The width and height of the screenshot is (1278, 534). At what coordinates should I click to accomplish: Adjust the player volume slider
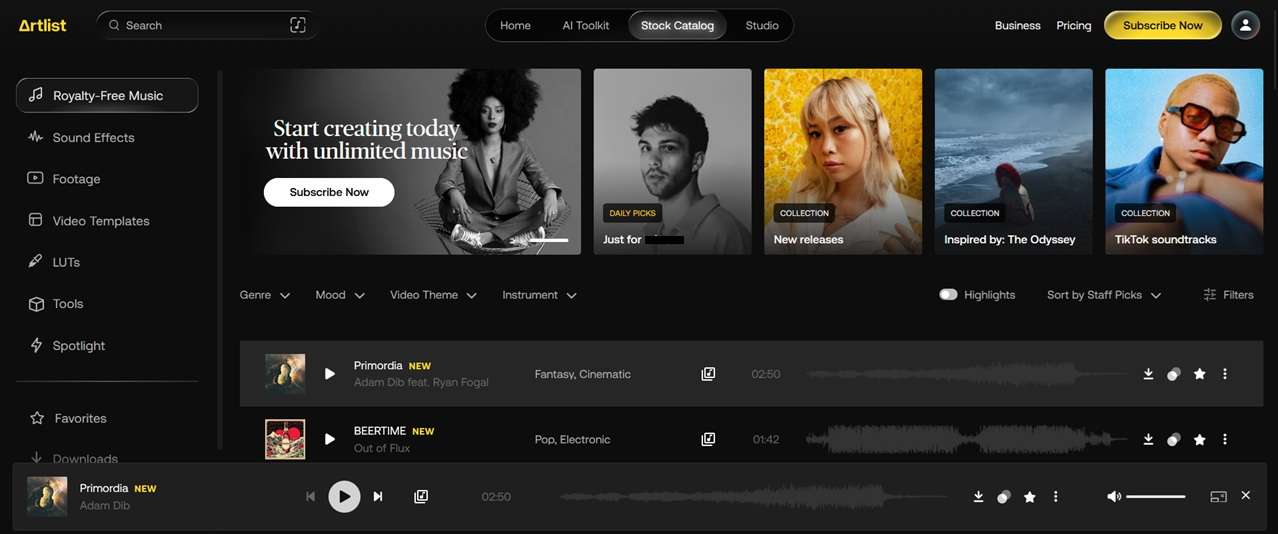(1156, 496)
